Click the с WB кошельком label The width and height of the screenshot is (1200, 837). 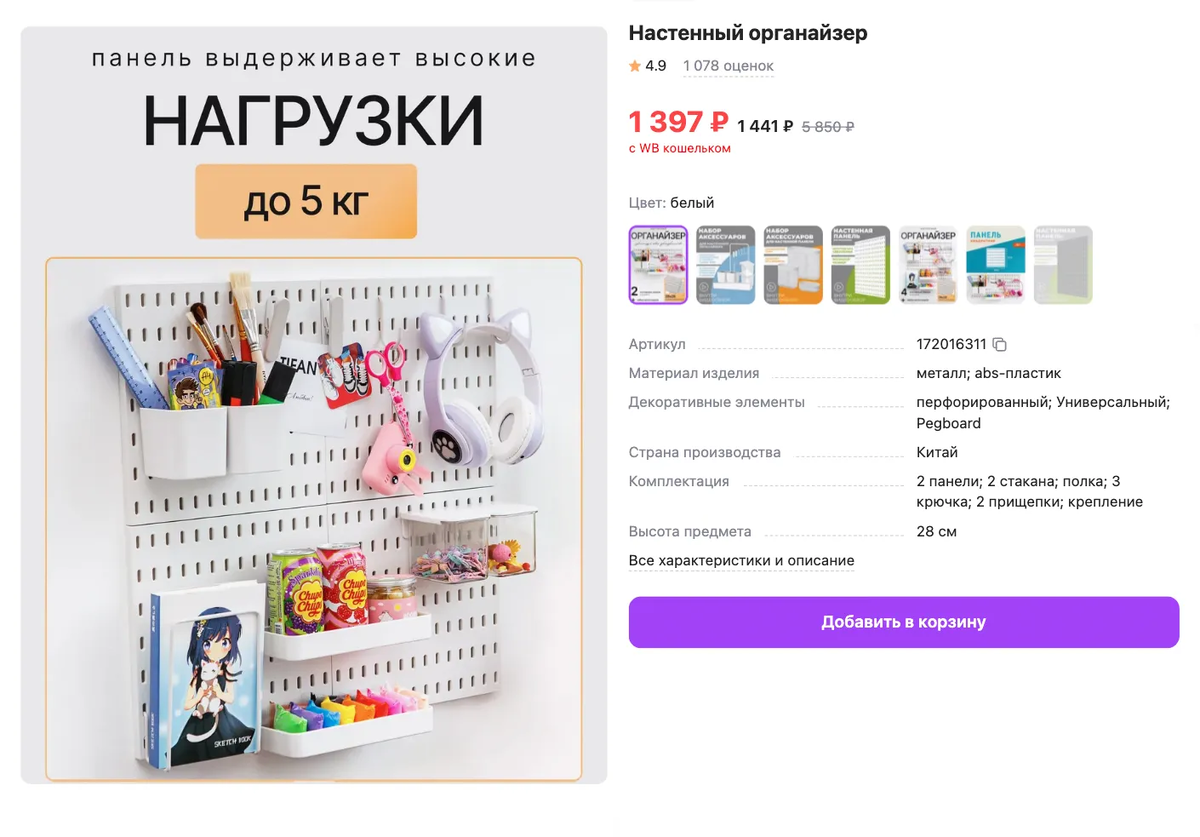coord(680,149)
